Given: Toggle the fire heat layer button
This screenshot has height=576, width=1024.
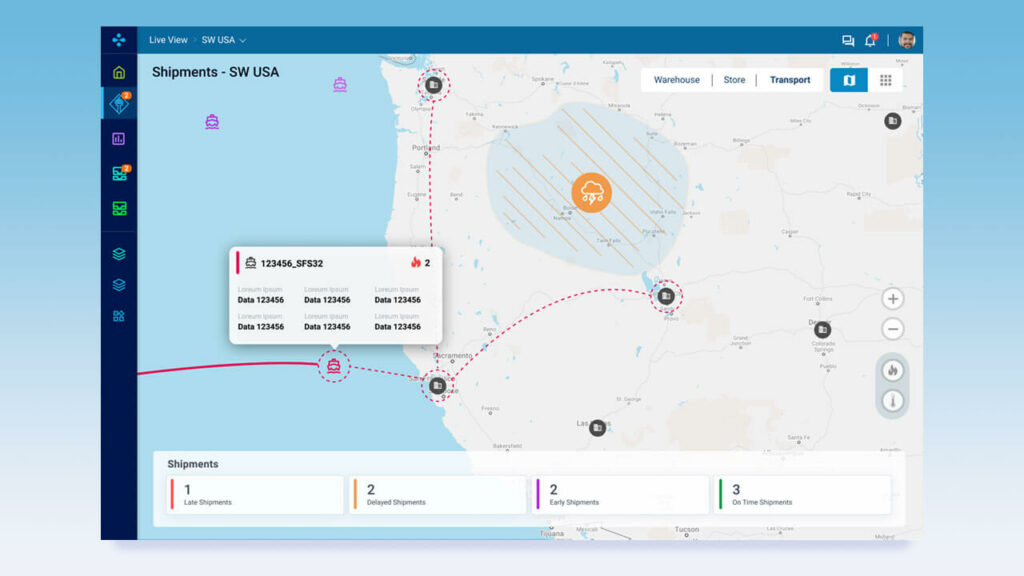Looking at the screenshot, I should tap(892, 370).
